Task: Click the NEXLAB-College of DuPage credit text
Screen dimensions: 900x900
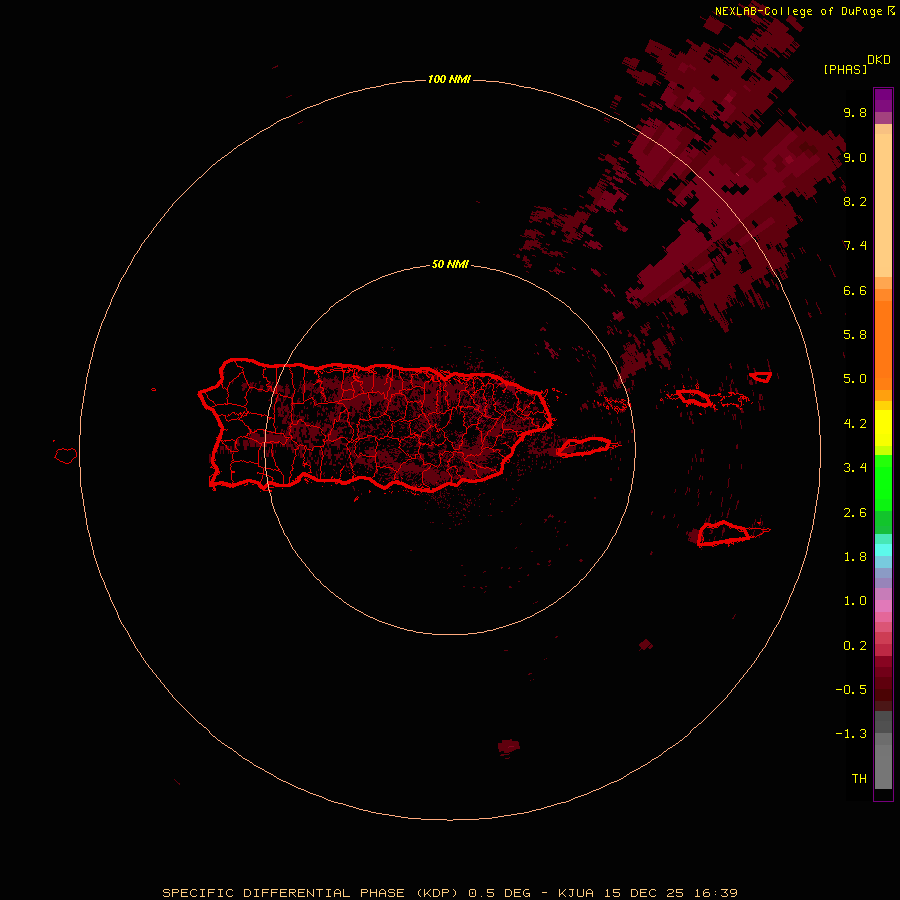Action: click(x=804, y=11)
